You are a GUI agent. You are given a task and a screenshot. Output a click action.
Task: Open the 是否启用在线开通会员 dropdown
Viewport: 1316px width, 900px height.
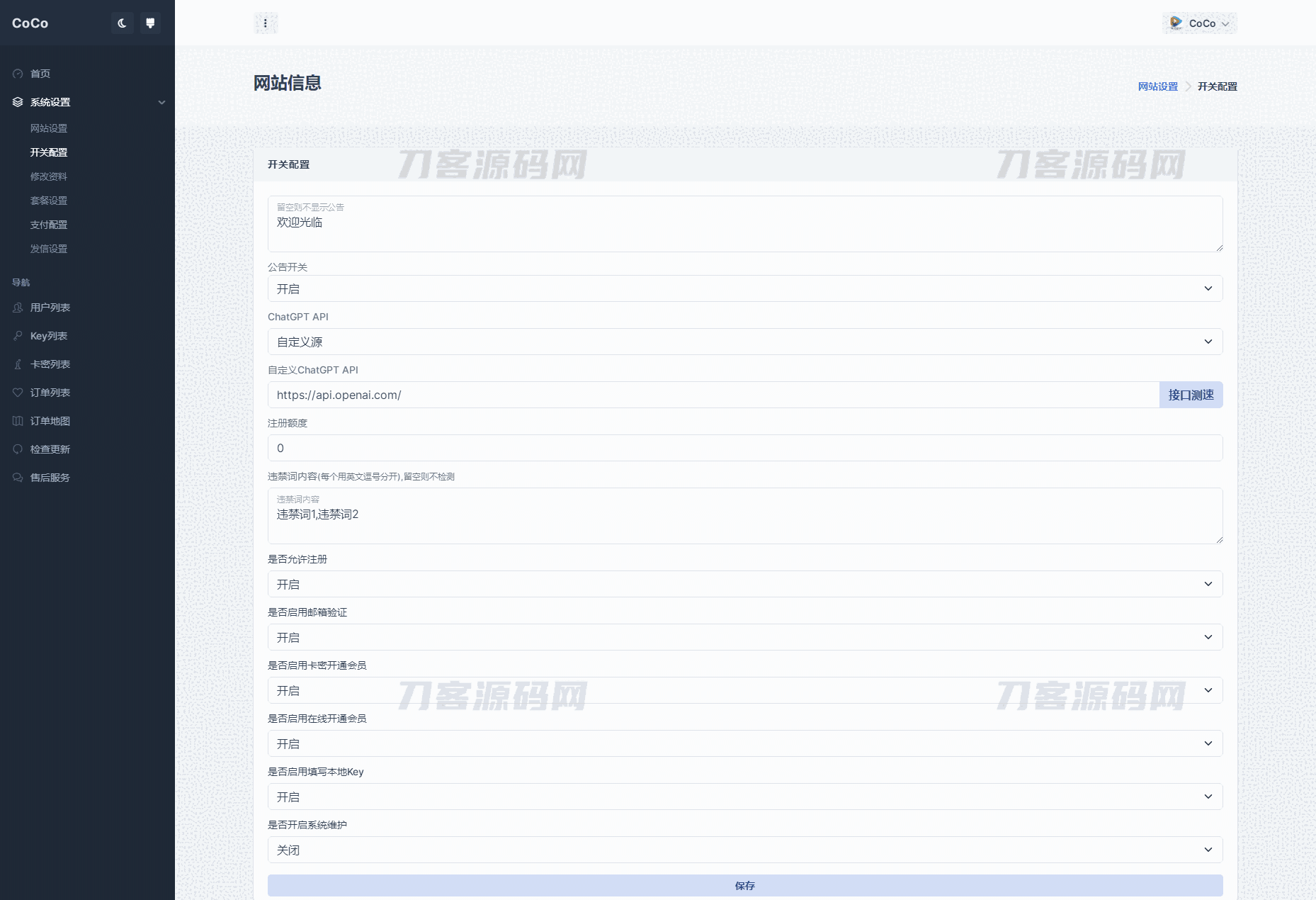tap(745, 743)
